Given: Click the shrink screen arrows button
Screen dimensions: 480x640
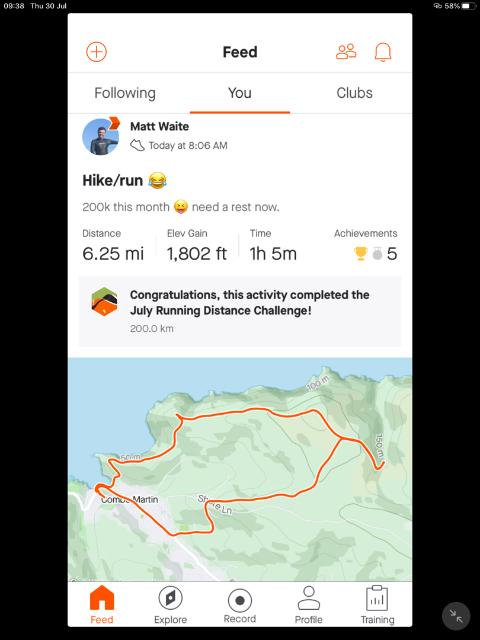Looking at the screenshot, I should point(456,616).
